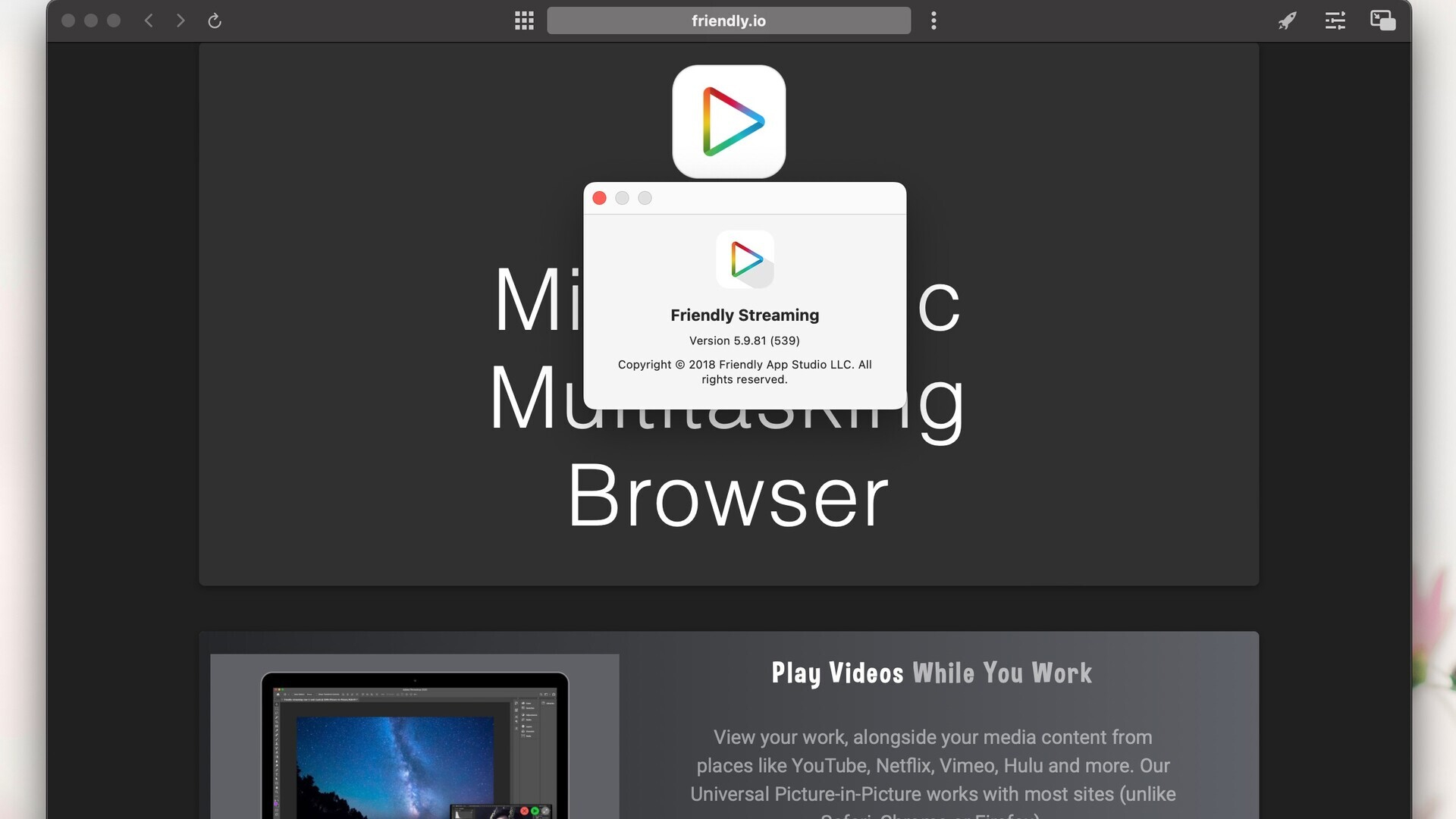The image size is (1456, 819).
Task: Go back with the browser back arrow
Action: 149,20
